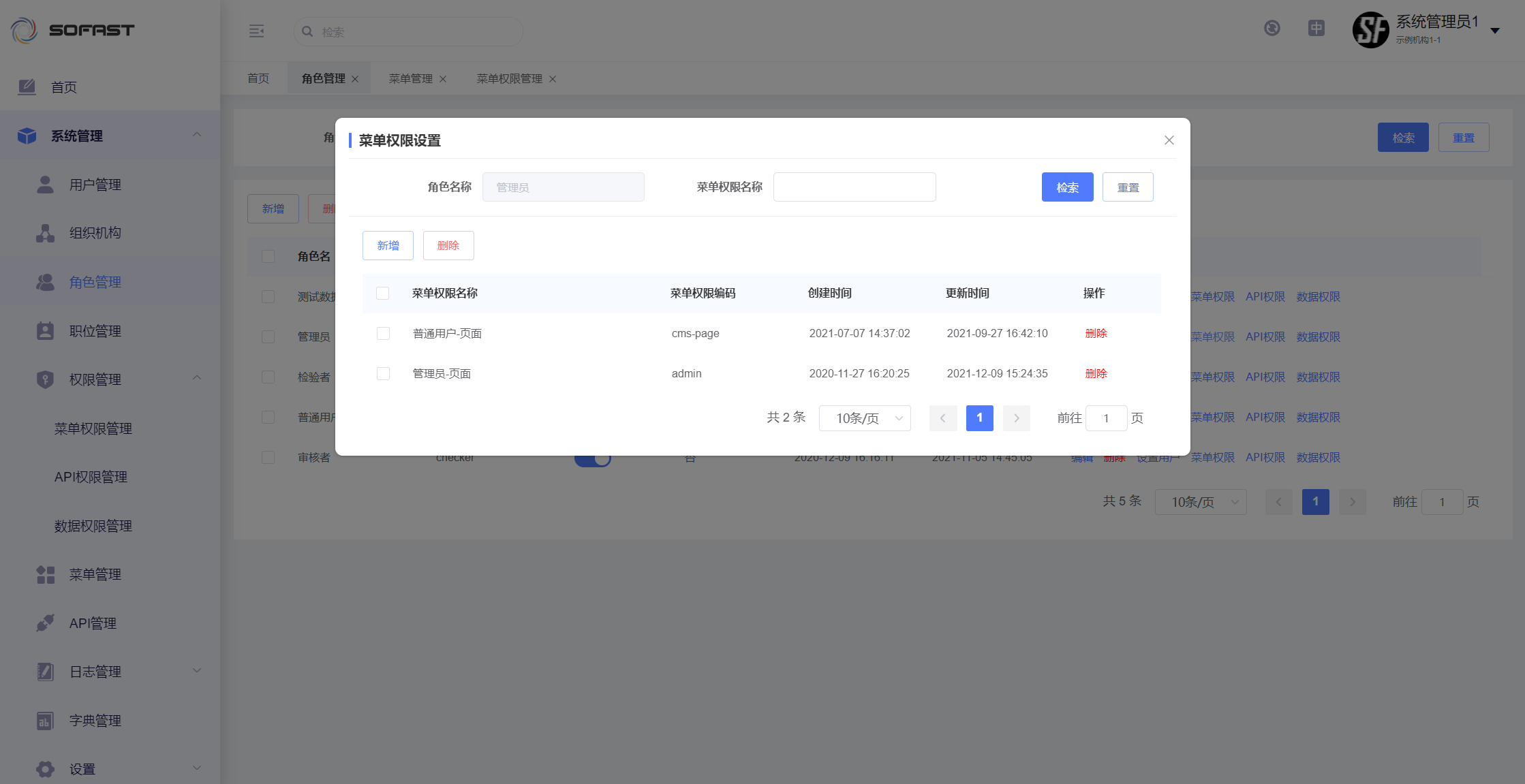Click the language switch icon

[1316, 29]
